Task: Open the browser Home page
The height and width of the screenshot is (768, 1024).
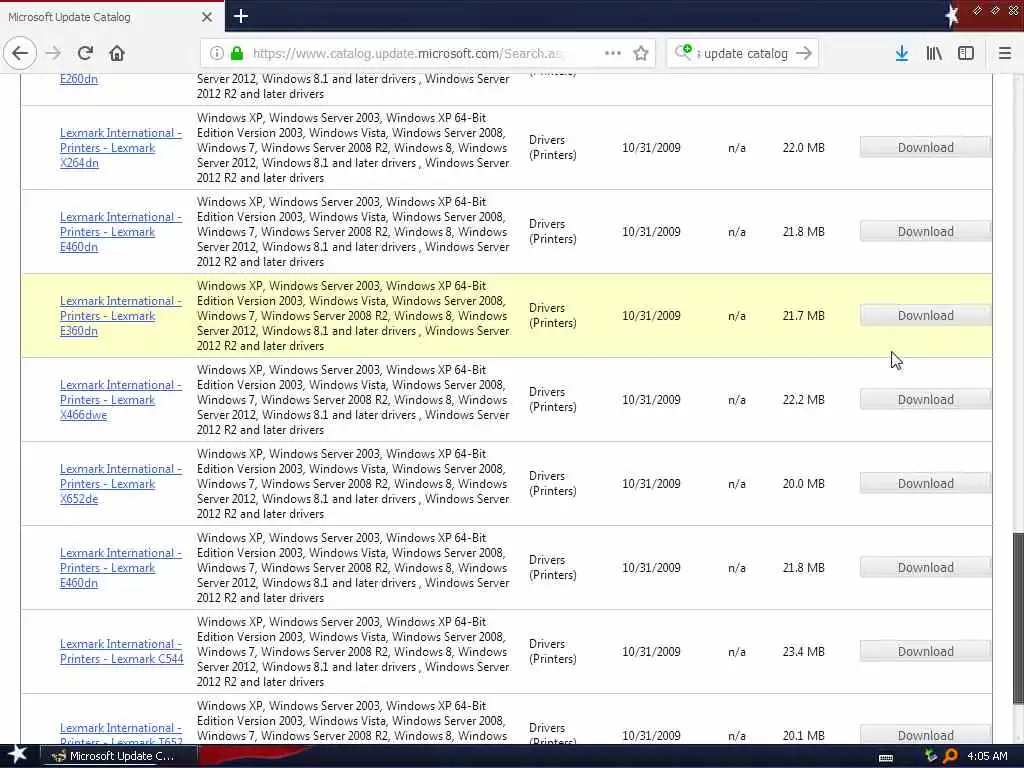Action: click(117, 53)
